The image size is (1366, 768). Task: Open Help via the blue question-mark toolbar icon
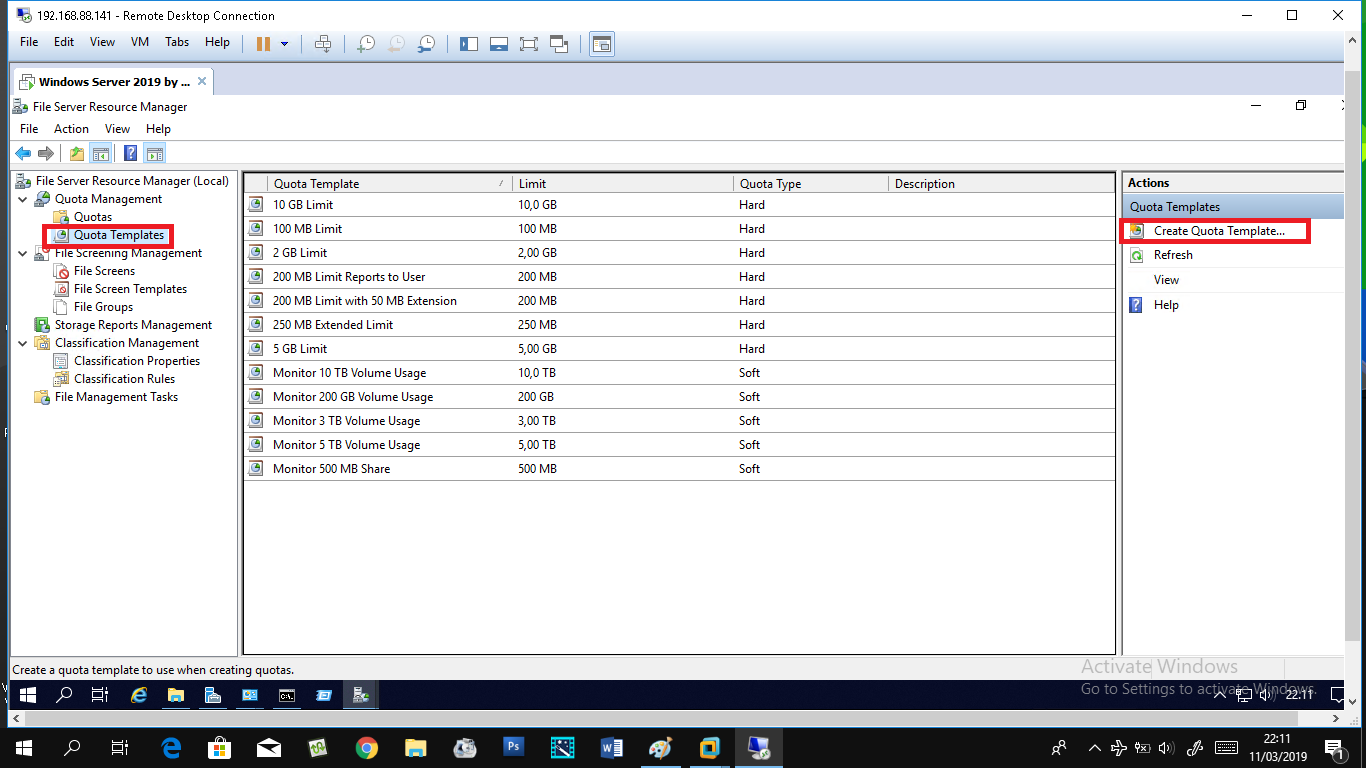[x=130, y=153]
